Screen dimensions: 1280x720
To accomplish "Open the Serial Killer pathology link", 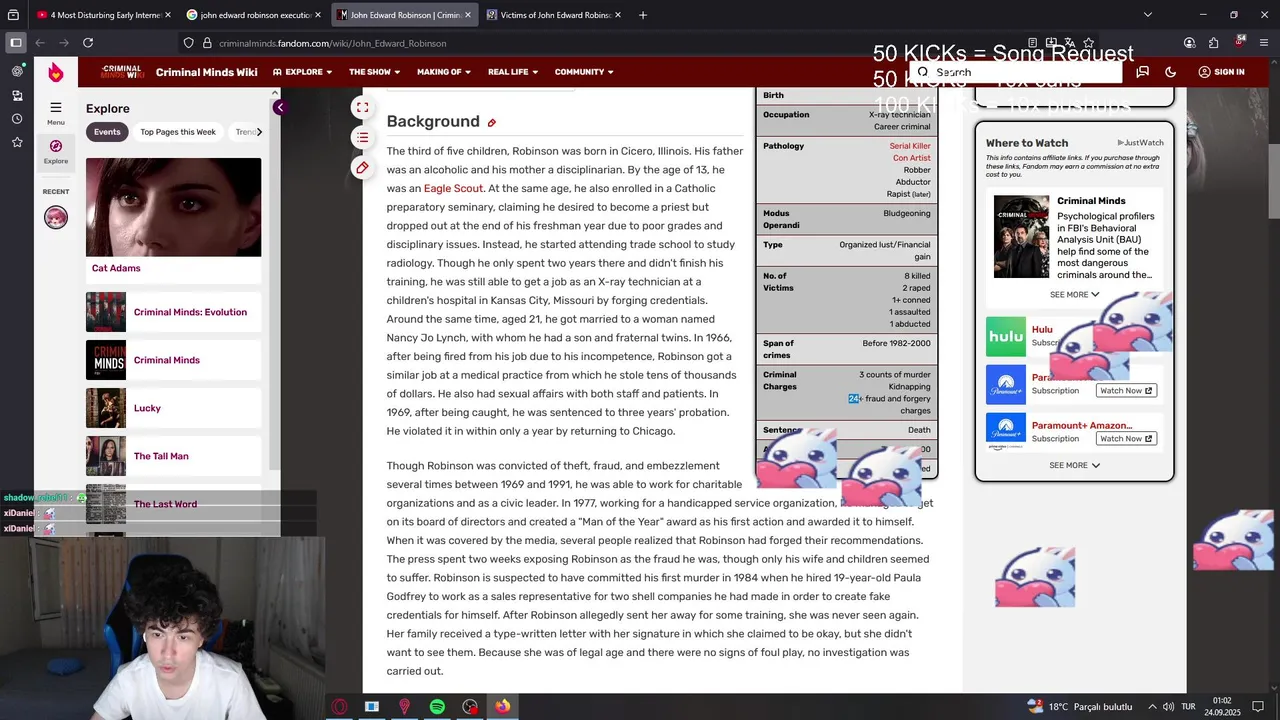I will pos(910,146).
